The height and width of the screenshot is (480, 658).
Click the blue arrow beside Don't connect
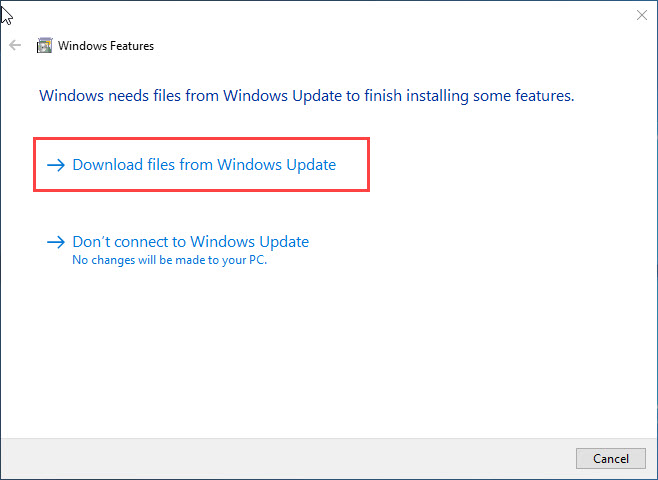[x=56, y=242]
